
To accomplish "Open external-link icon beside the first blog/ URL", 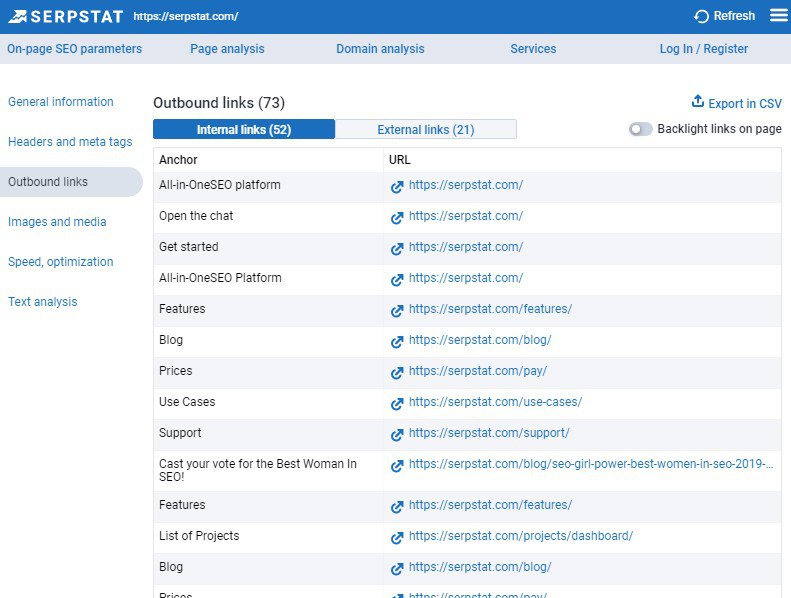I will pos(397,342).
